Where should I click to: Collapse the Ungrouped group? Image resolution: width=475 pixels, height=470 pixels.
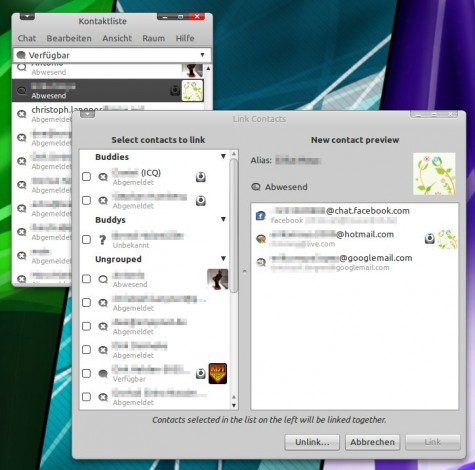tap(223, 258)
